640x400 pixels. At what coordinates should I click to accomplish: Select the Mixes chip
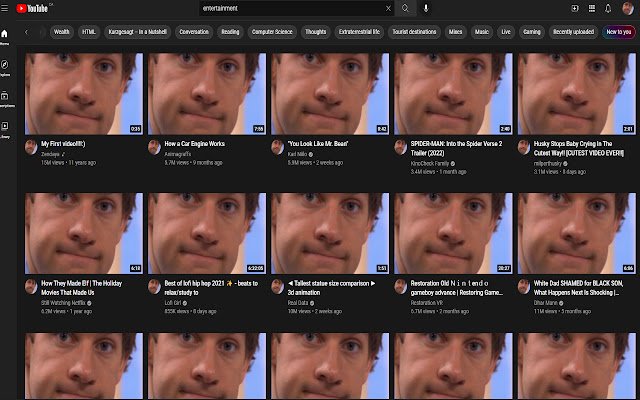[456, 32]
